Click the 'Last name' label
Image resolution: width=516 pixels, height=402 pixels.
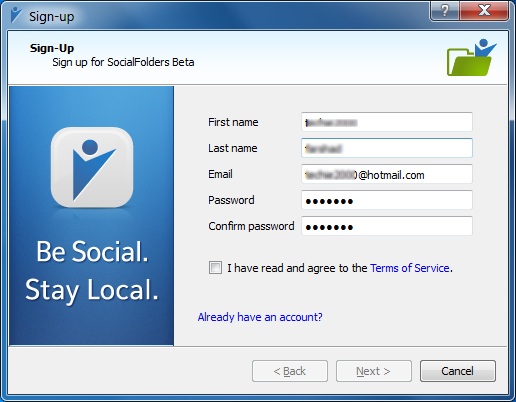[233, 148]
